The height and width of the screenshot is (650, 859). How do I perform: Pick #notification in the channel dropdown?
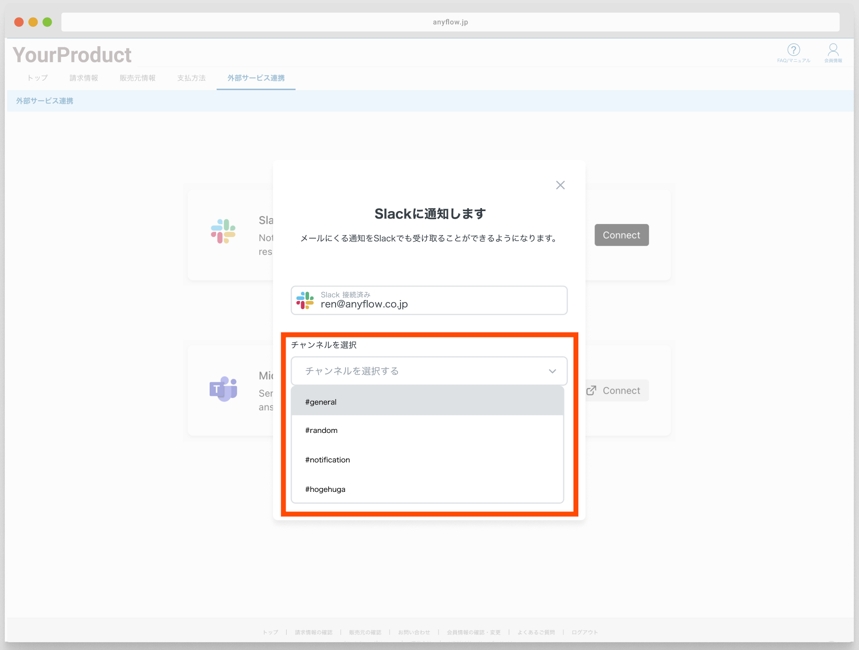point(427,460)
